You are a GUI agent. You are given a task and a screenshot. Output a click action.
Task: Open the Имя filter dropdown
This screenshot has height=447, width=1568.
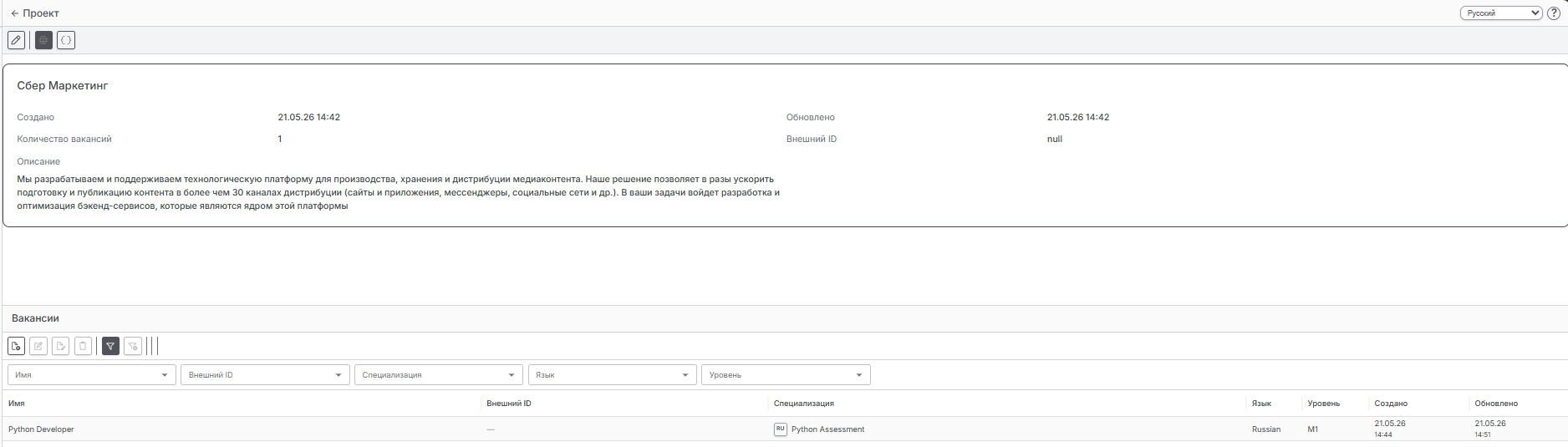(x=92, y=375)
